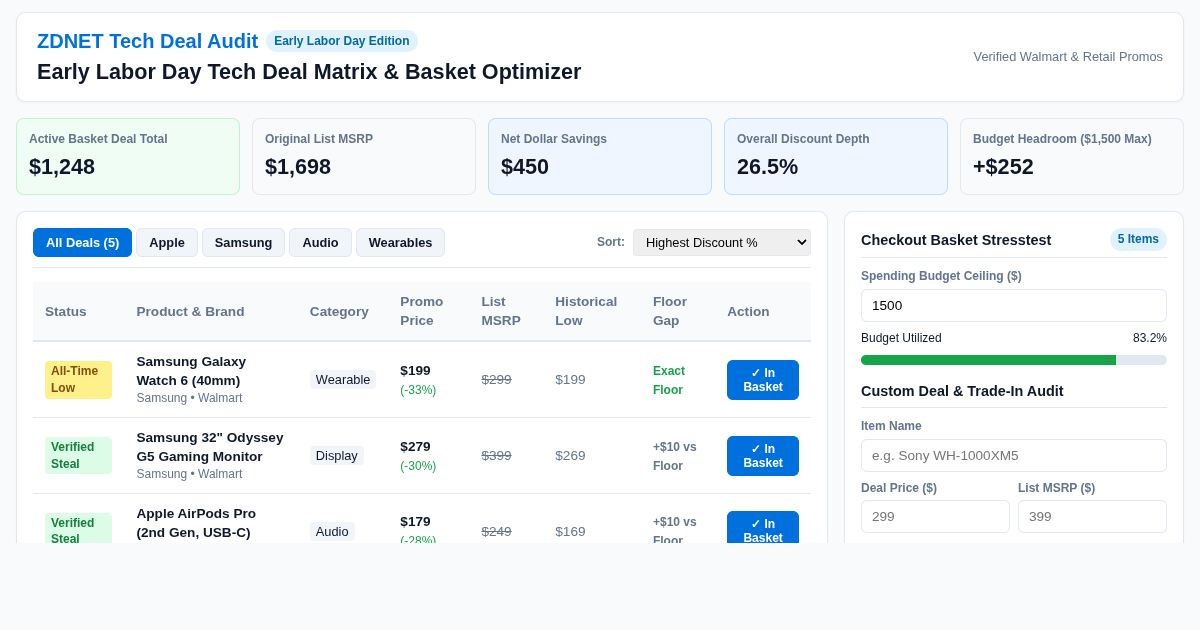The height and width of the screenshot is (630, 1200).
Task: Open the Highest Discount % sort dropdown
Action: (722, 242)
